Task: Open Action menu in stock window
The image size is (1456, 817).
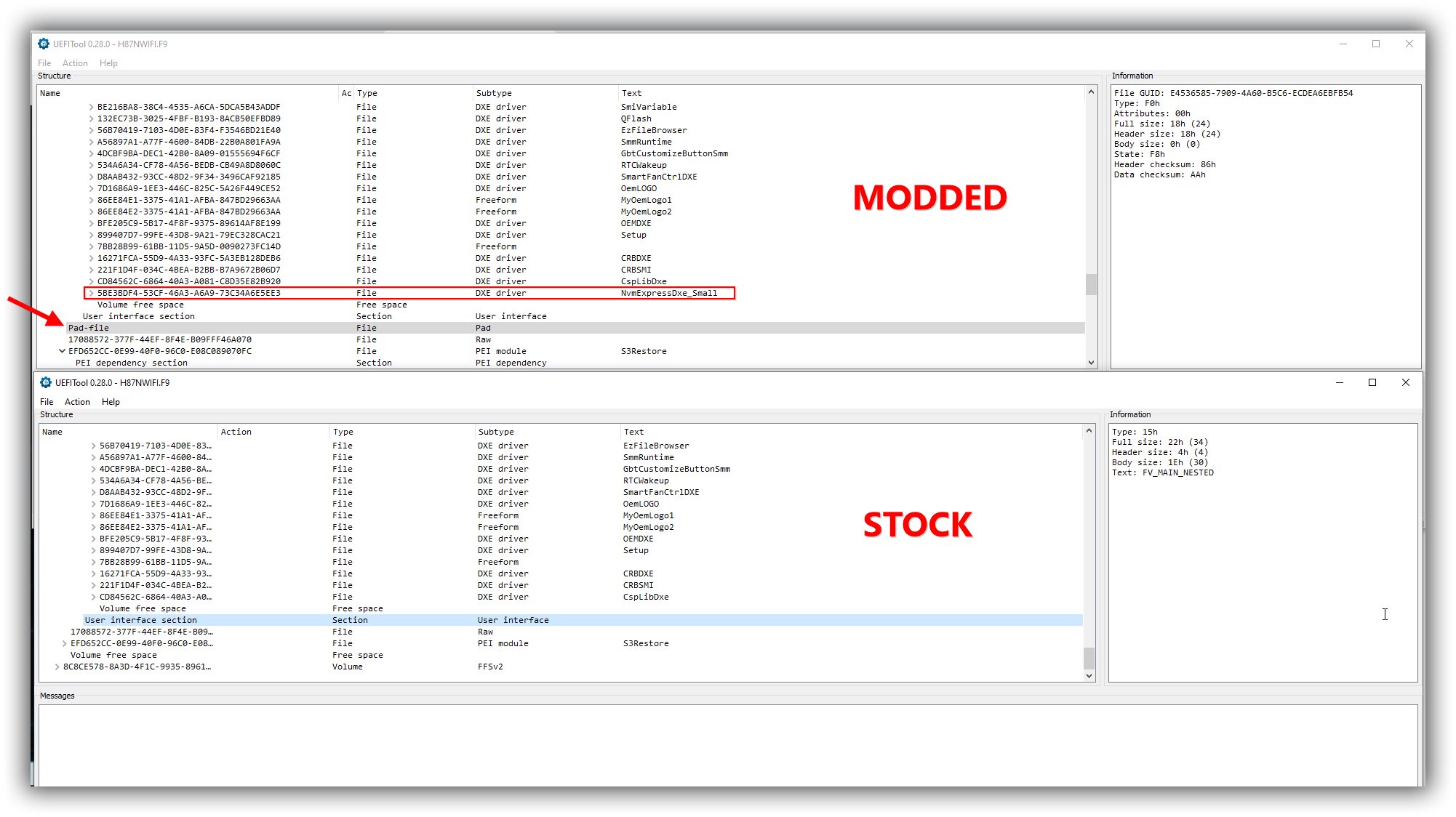Action: [77, 402]
